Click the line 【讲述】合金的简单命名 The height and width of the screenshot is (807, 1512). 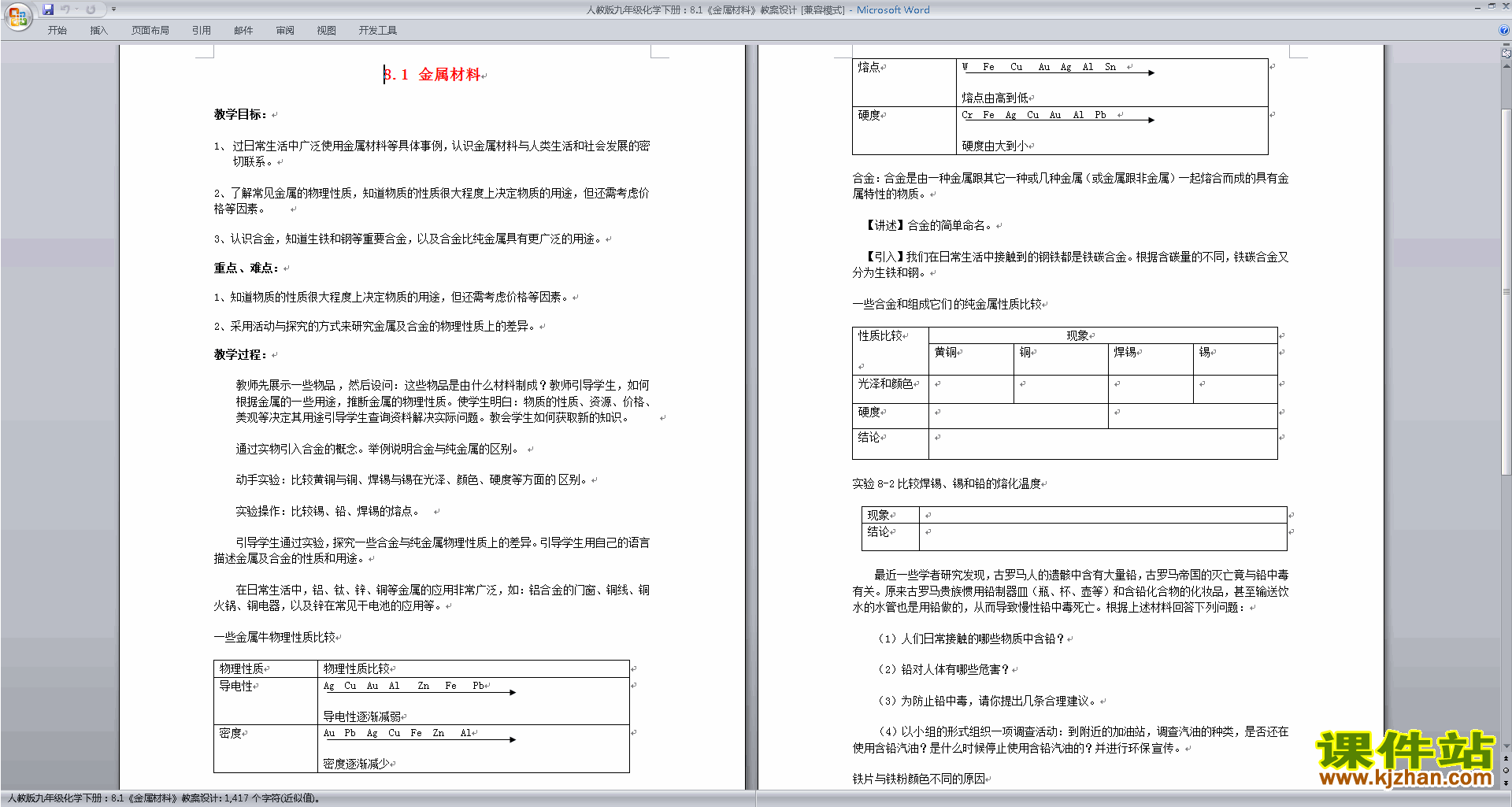(930, 225)
